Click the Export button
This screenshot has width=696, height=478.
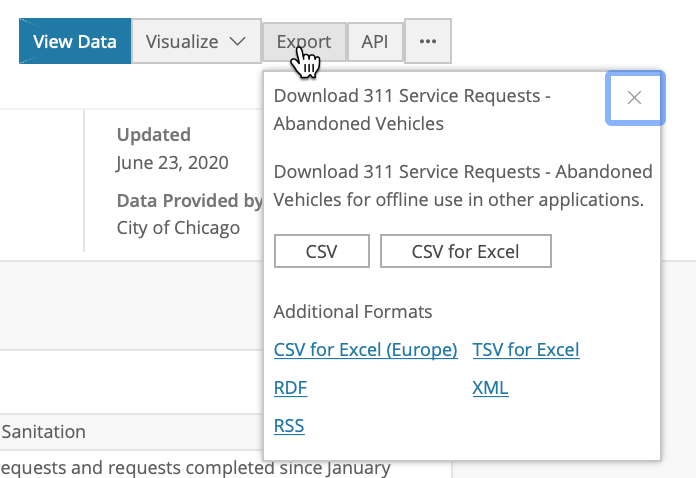click(304, 42)
